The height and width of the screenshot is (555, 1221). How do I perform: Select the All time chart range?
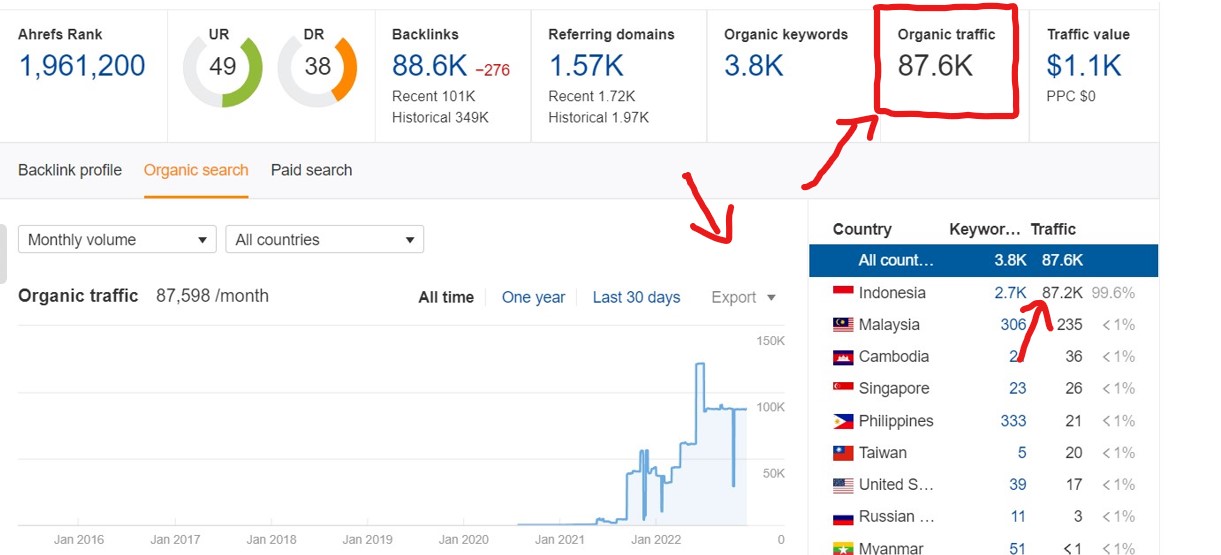click(446, 297)
